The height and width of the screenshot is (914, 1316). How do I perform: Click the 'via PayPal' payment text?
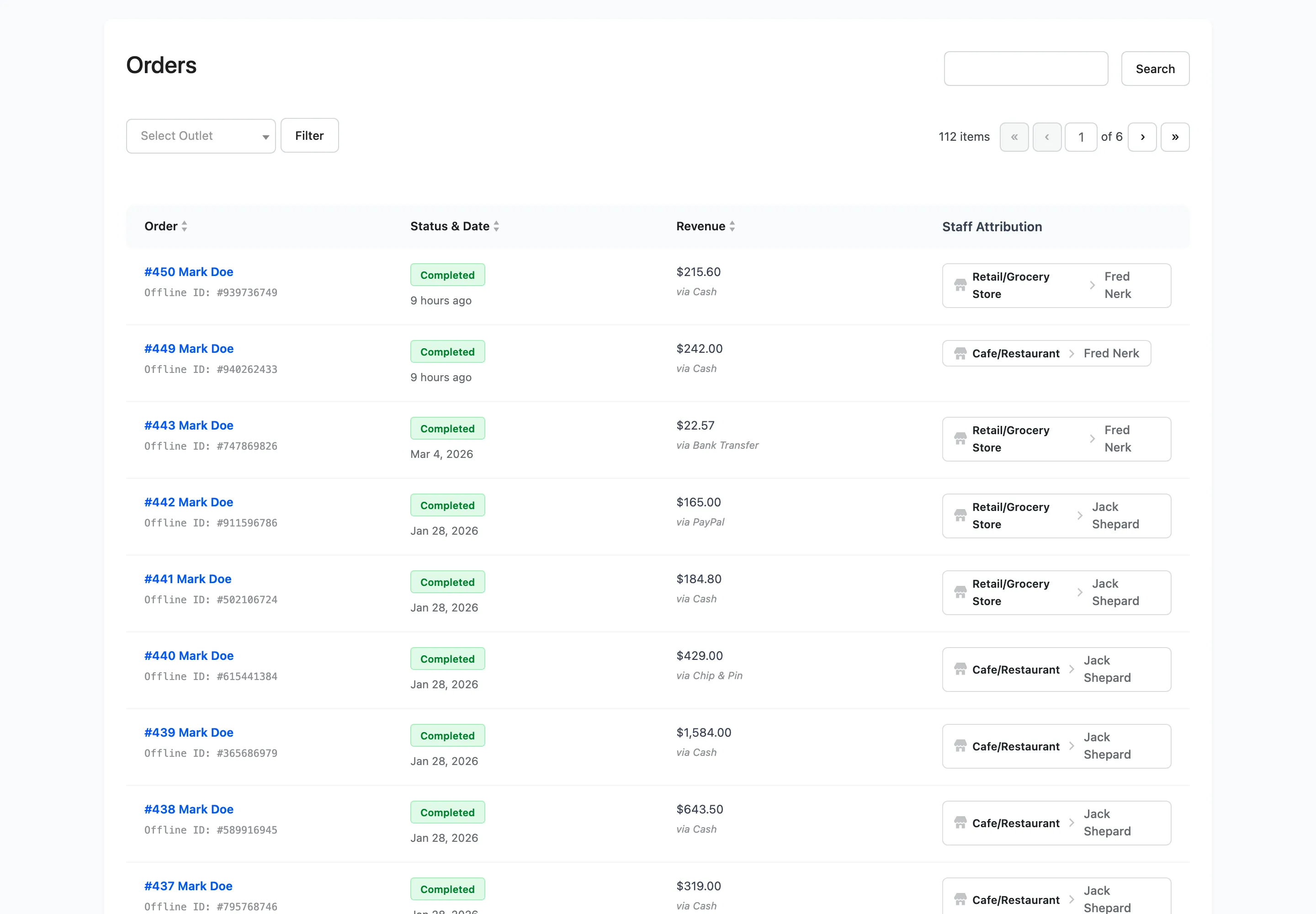700,522
